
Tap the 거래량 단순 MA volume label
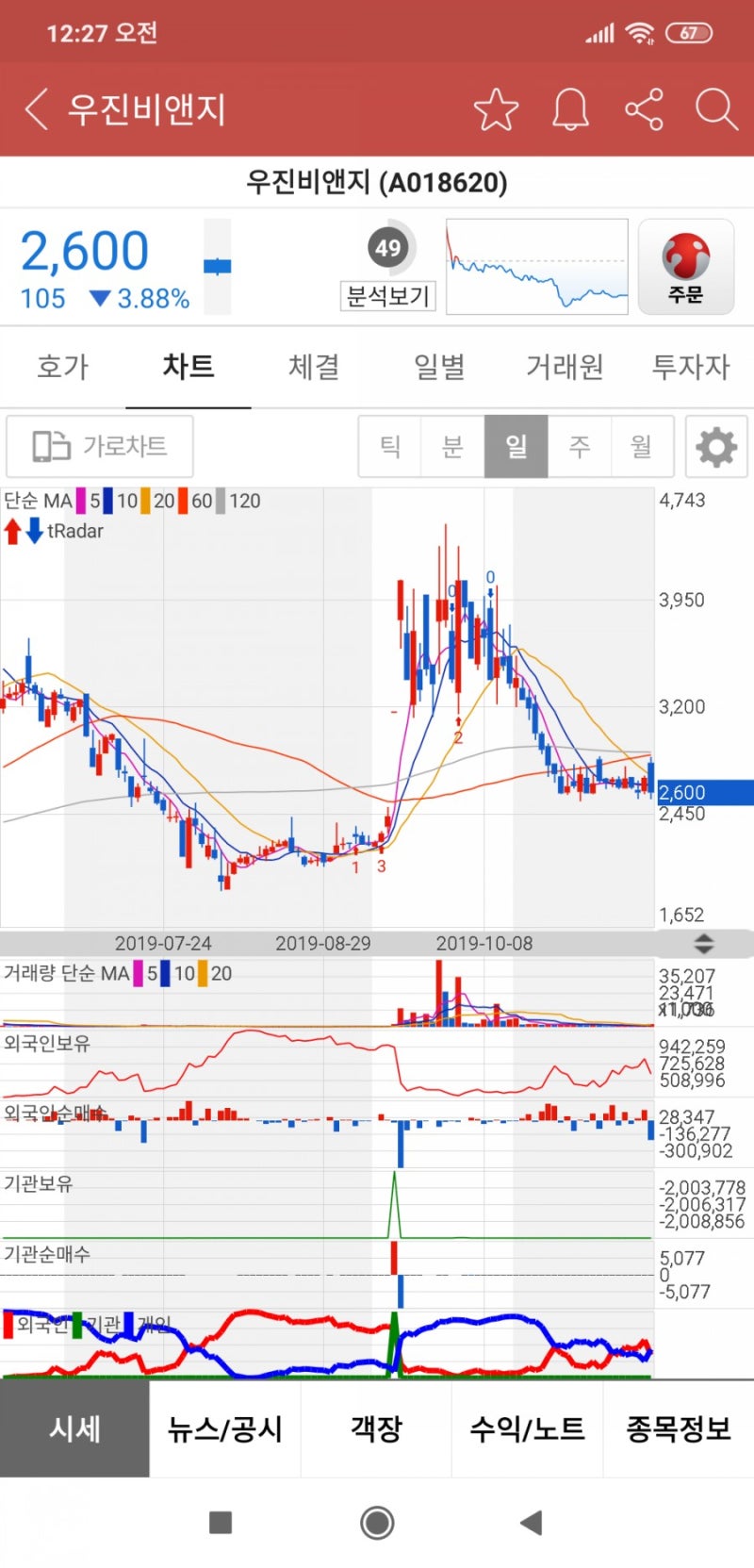[x=66, y=973]
